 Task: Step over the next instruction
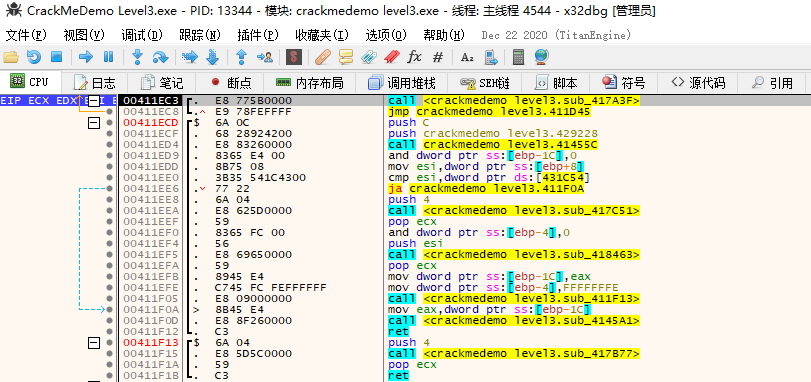pyautogui.click(x=160, y=57)
